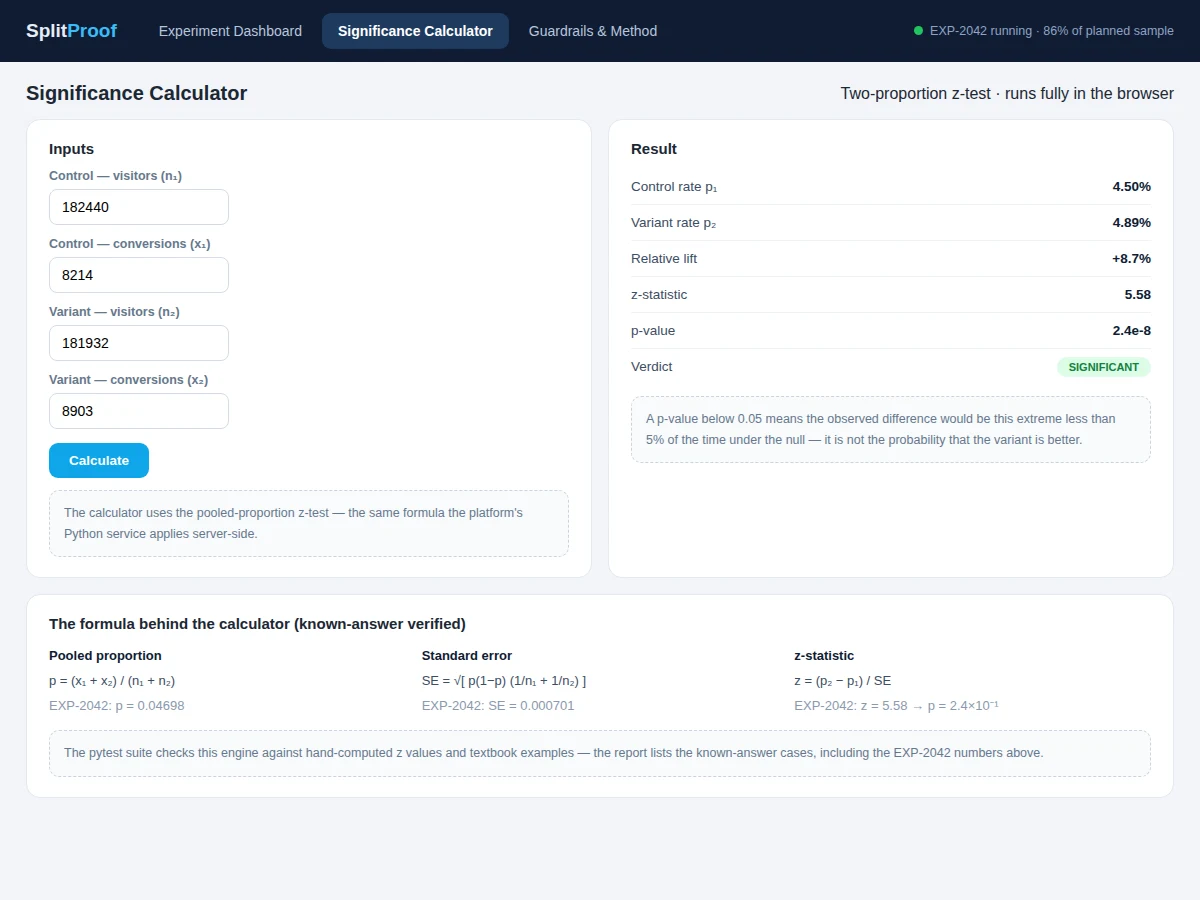The height and width of the screenshot is (900, 1200).
Task: Click the EXP-2042 running status text
Action: click(1052, 31)
